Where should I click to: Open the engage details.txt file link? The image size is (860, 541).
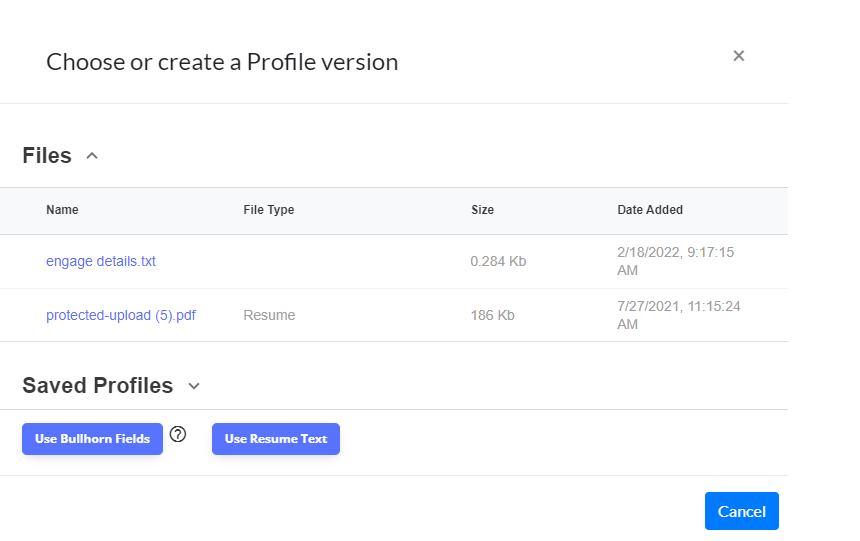tap(101, 261)
